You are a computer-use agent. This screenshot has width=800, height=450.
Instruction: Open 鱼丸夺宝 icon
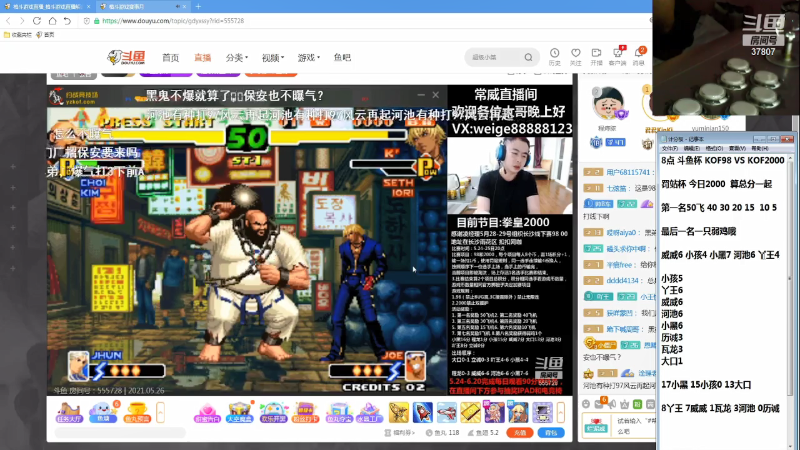339,413
